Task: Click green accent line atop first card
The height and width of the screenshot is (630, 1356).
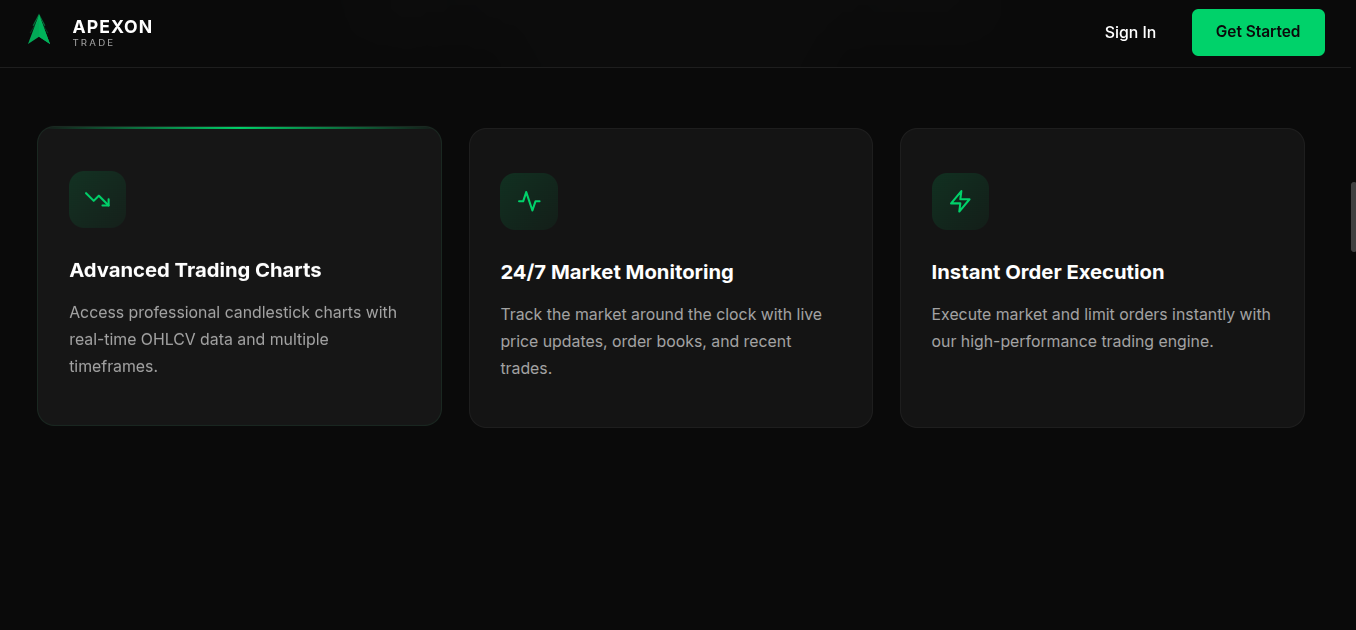Action: point(239,128)
